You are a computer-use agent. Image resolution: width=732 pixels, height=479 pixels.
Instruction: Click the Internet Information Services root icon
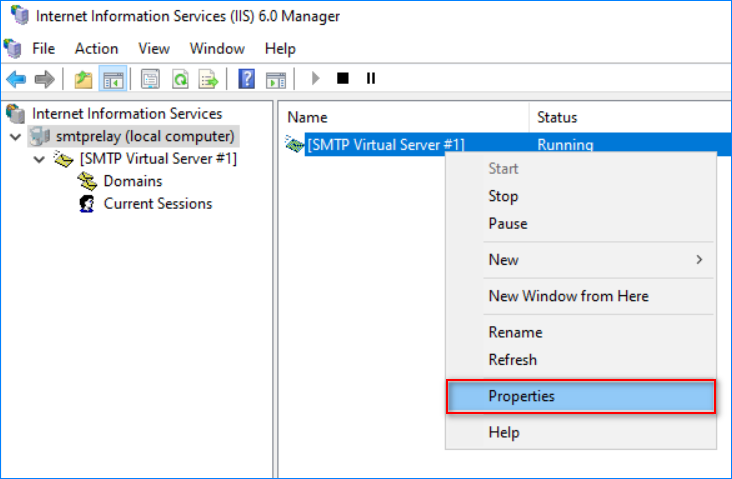tap(15, 113)
